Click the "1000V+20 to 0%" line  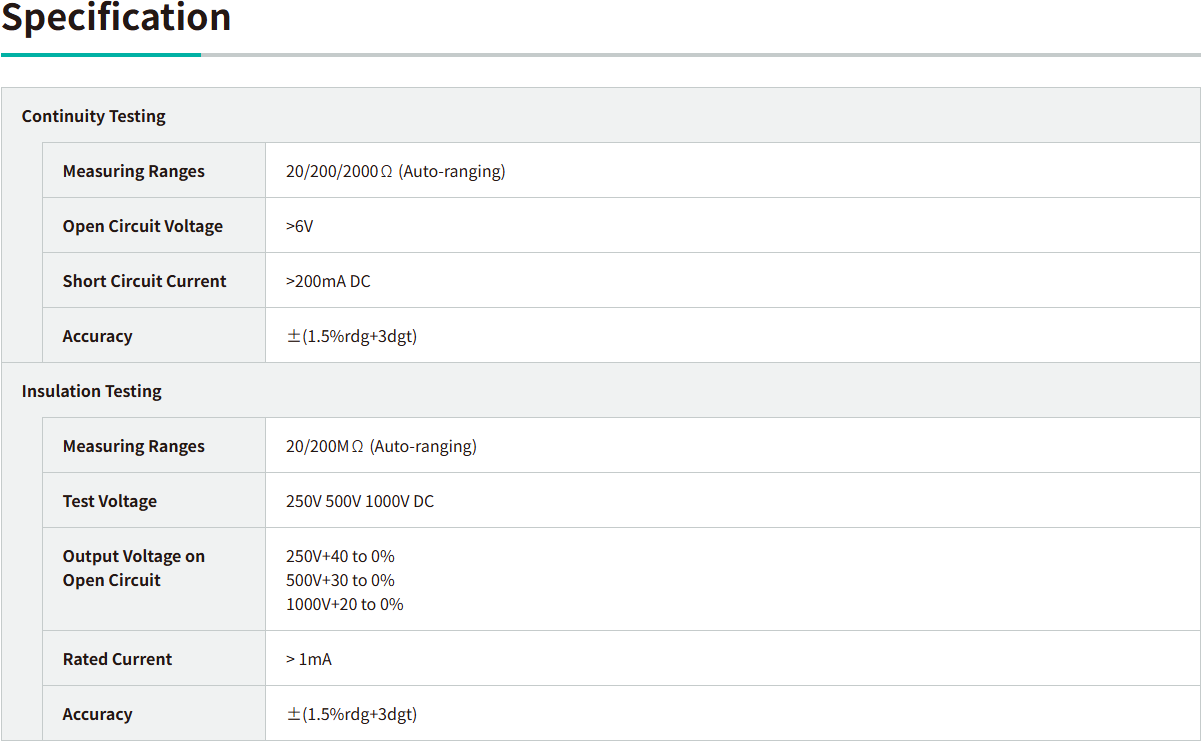point(345,604)
